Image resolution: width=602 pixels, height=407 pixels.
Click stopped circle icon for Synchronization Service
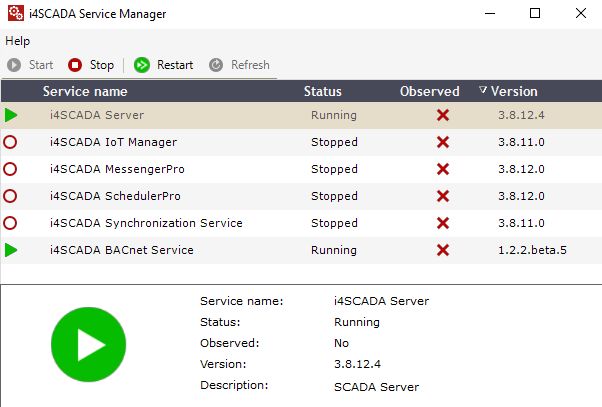(10, 223)
